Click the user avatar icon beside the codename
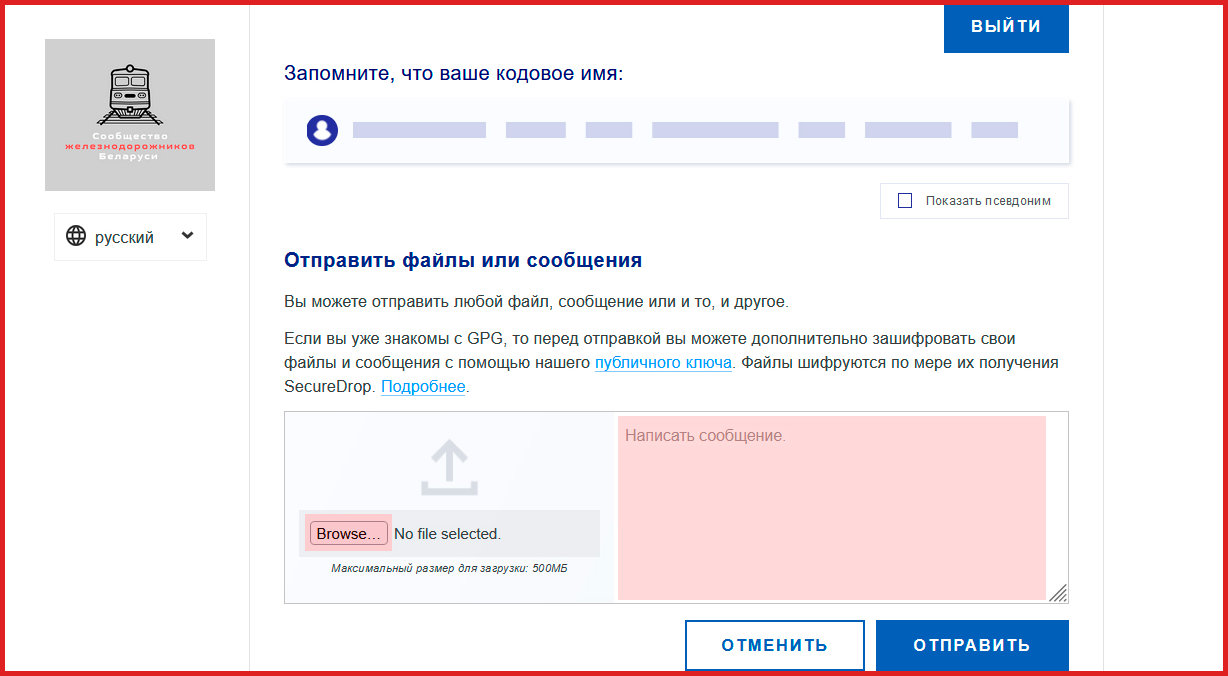Image resolution: width=1228 pixels, height=676 pixels. [x=322, y=130]
